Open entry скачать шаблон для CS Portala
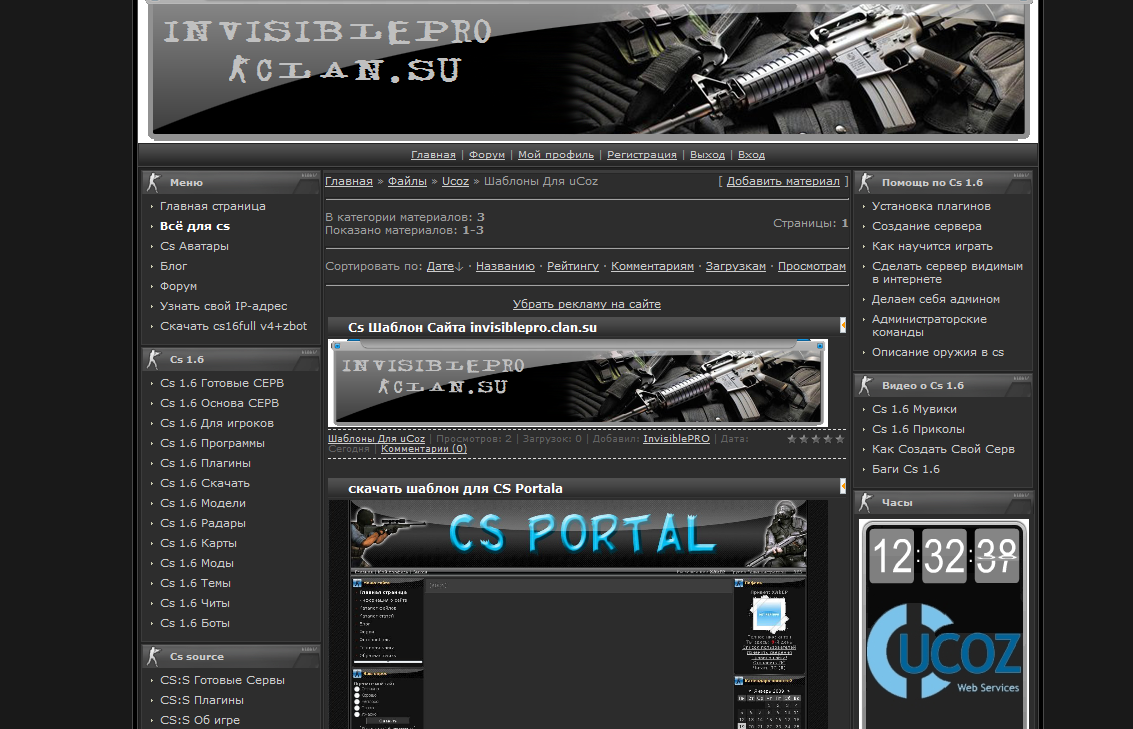 (455, 488)
